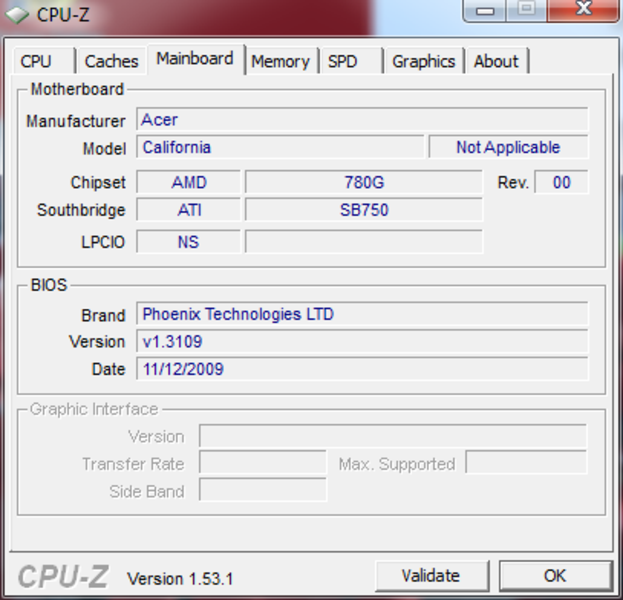Click the CPU-Z title text
Viewport: 623px width, 600px height.
[63, 15]
